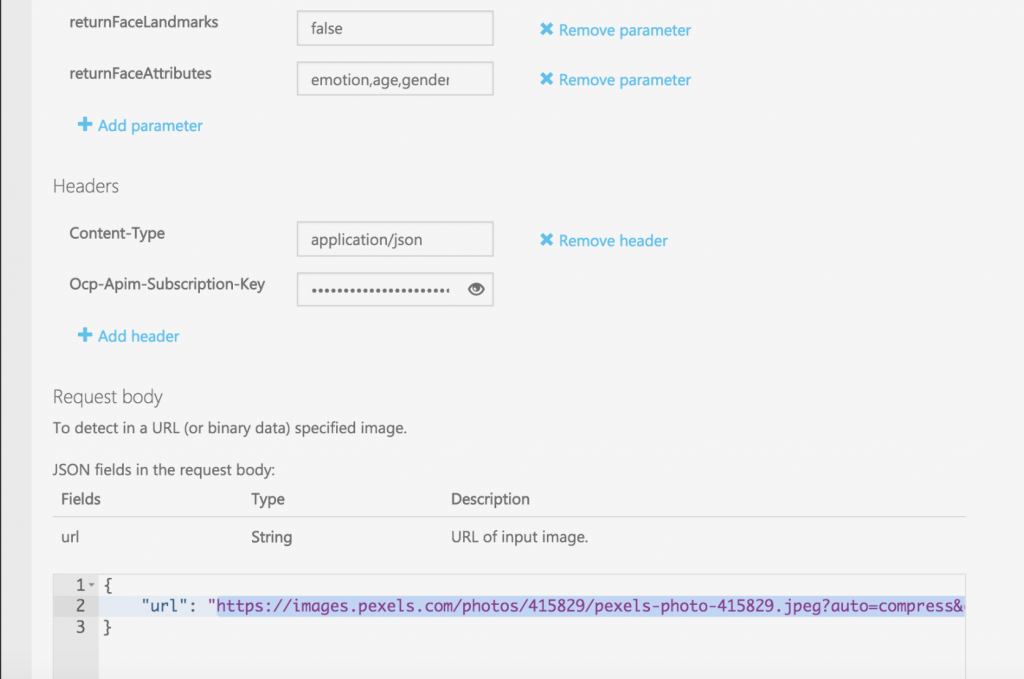Viewport: 1024px width, 679px height.
Task: Click the Add parameter link
Action: click(x=150, y=126)
